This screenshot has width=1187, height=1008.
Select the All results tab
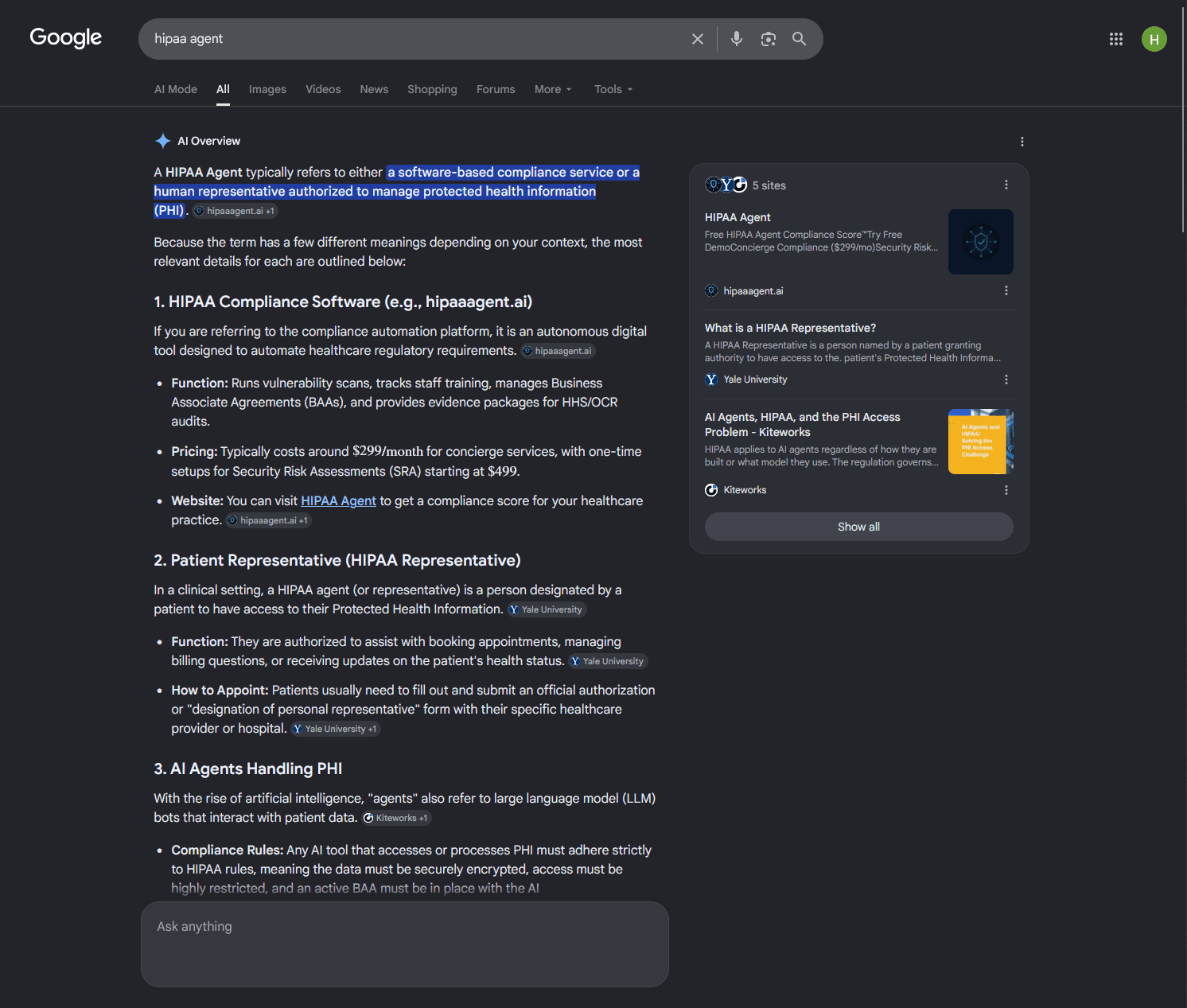coord(223,89)
